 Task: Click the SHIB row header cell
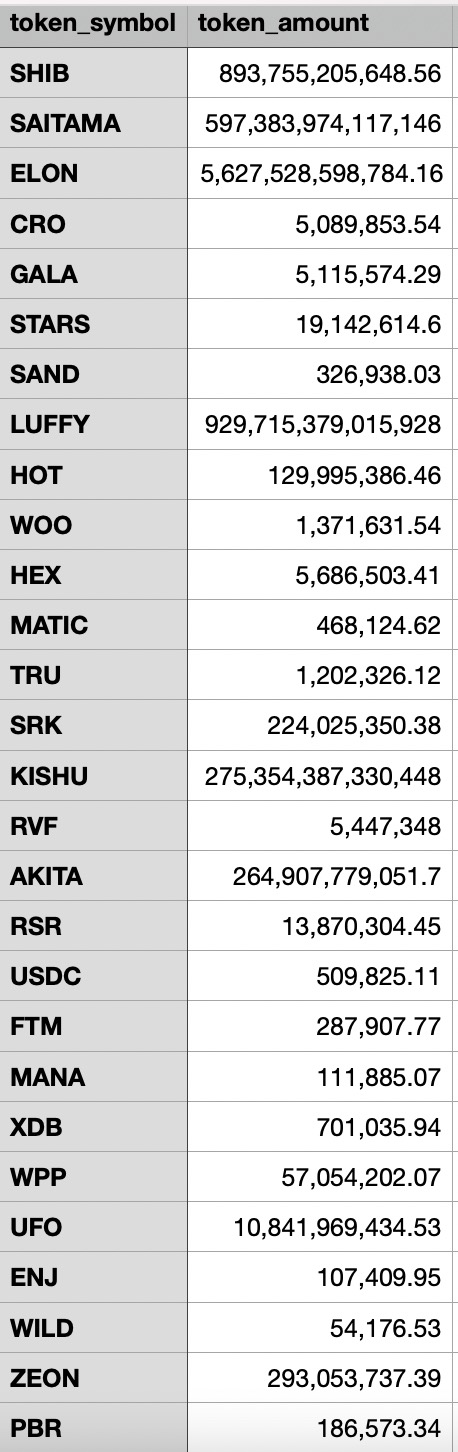[93, 73]
